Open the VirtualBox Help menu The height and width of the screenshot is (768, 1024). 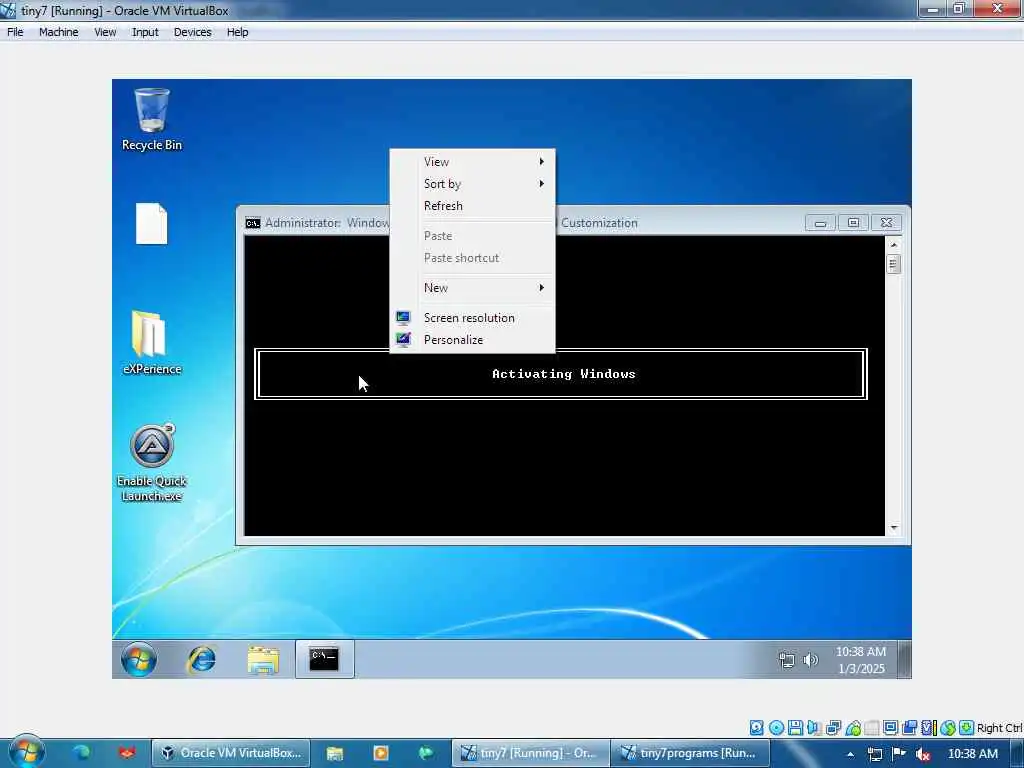click(x=238, y=32)
